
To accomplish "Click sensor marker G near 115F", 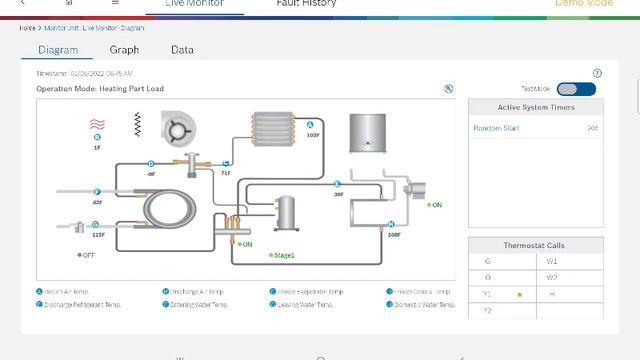I will 95,224.
